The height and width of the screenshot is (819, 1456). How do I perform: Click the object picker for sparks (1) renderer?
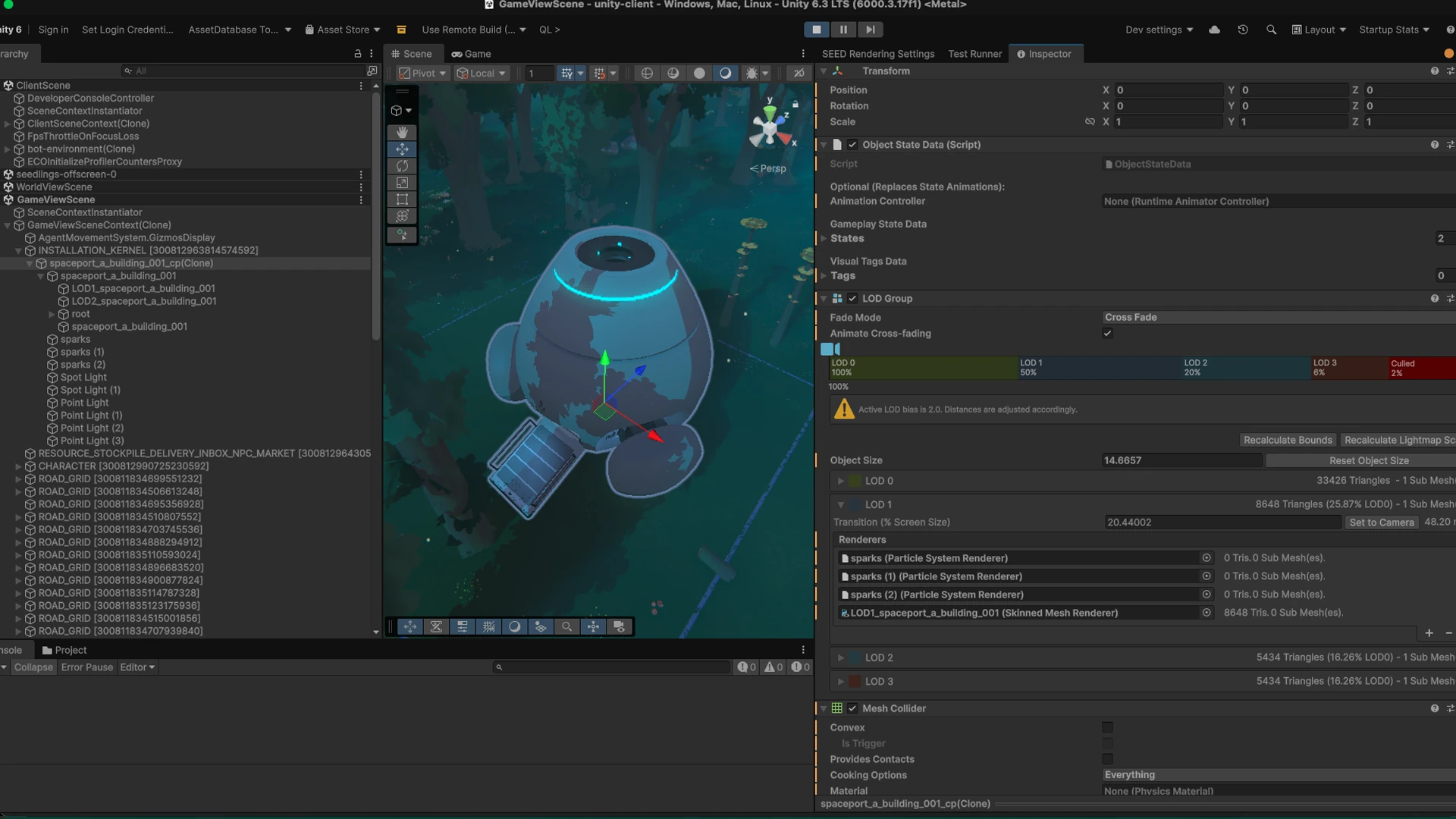1207,576
